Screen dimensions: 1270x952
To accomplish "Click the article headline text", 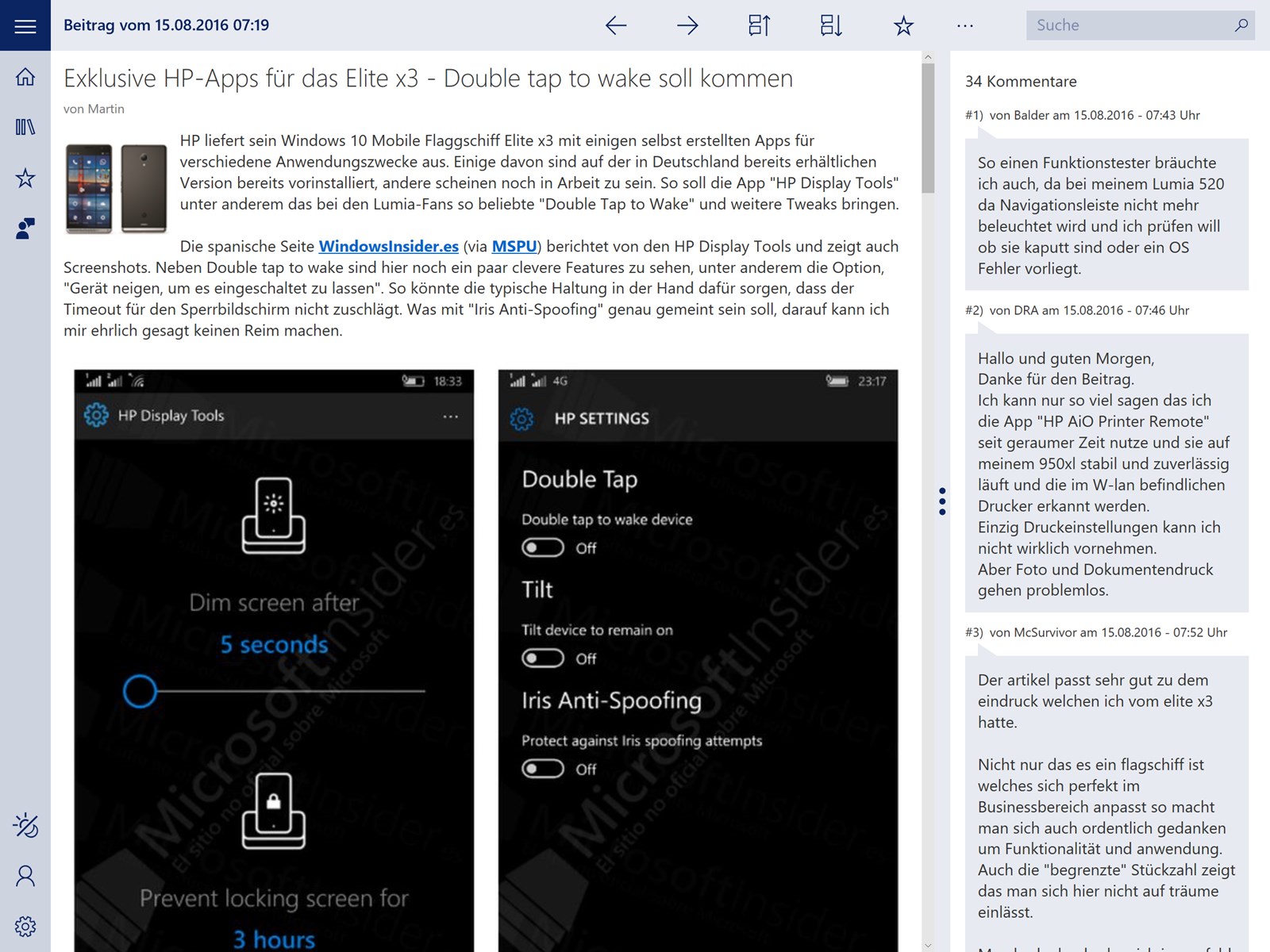I will tap(429, 79).
